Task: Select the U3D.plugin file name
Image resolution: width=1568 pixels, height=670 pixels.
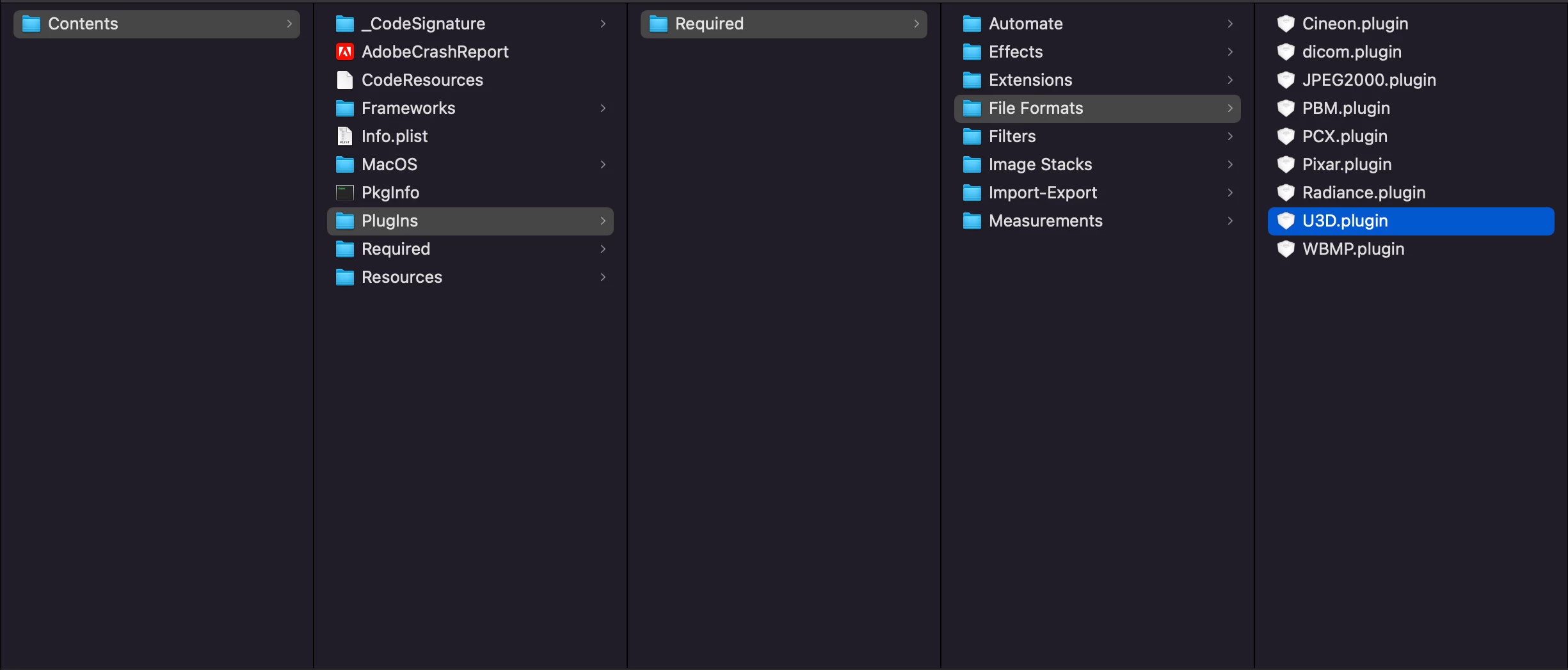Action: click(x=1345, y=221)
